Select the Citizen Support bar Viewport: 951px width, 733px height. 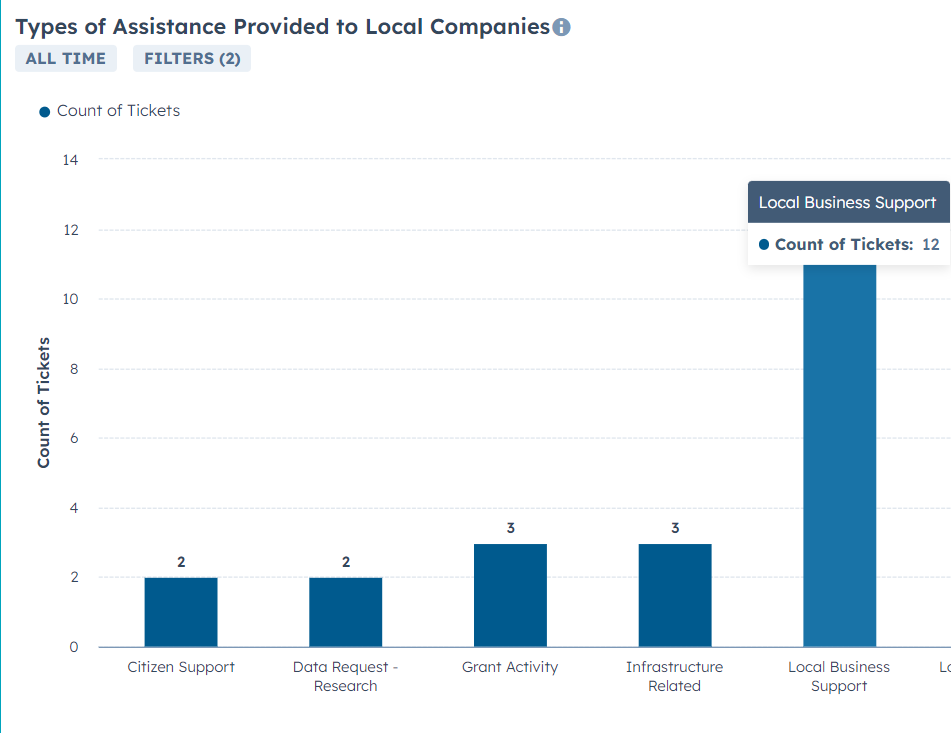click(x=181, y=612)
